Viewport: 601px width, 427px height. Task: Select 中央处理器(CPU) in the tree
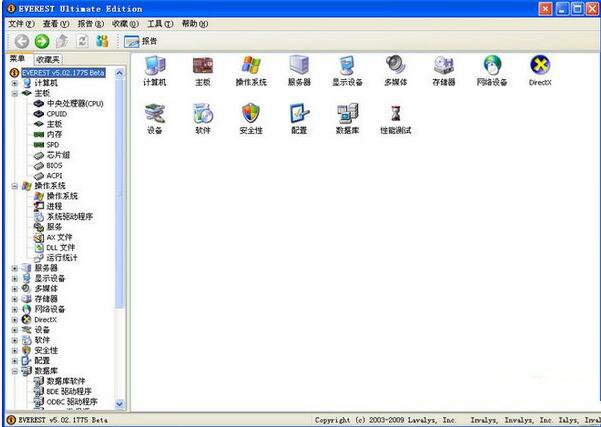pos(75,103)
